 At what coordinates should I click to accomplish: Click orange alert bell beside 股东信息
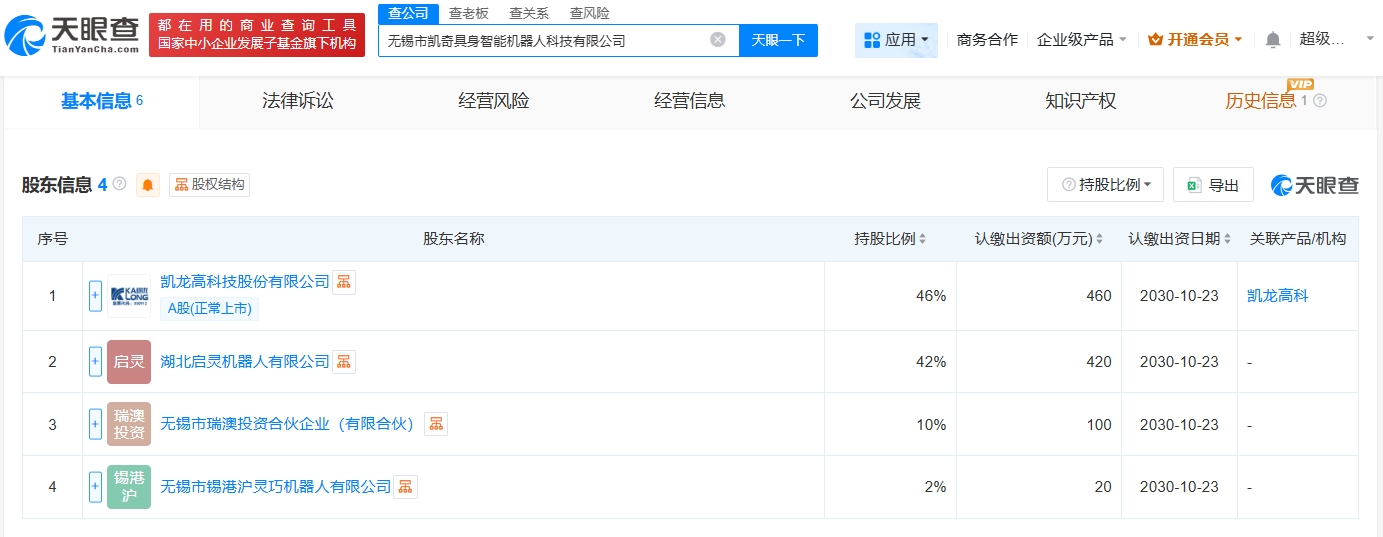[148, 185]
